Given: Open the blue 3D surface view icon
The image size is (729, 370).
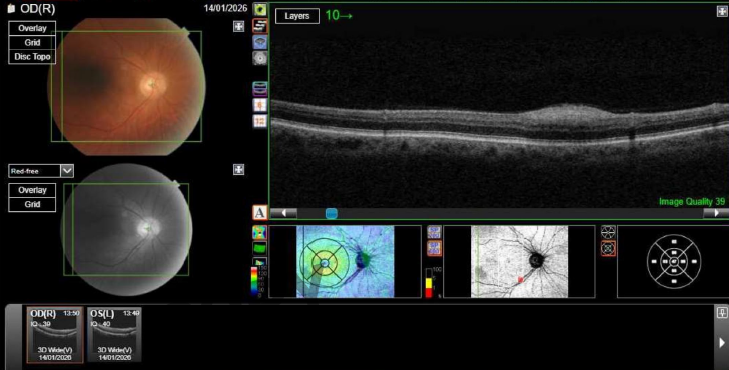Looking at the screenshot, I should (x=260, y=42).
